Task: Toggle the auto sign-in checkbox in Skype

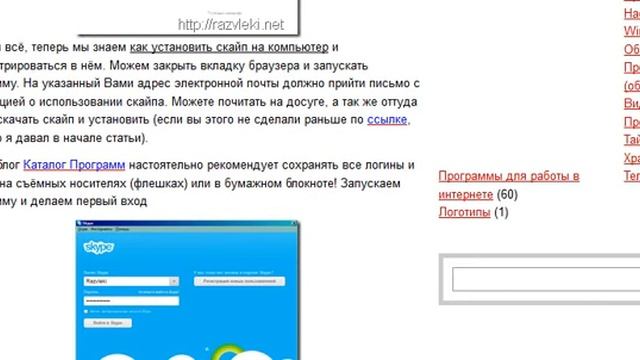Action: click(86, 311)
